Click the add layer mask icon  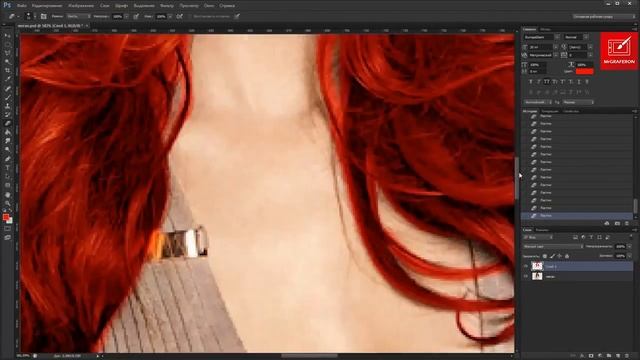[x=591, y=356]
